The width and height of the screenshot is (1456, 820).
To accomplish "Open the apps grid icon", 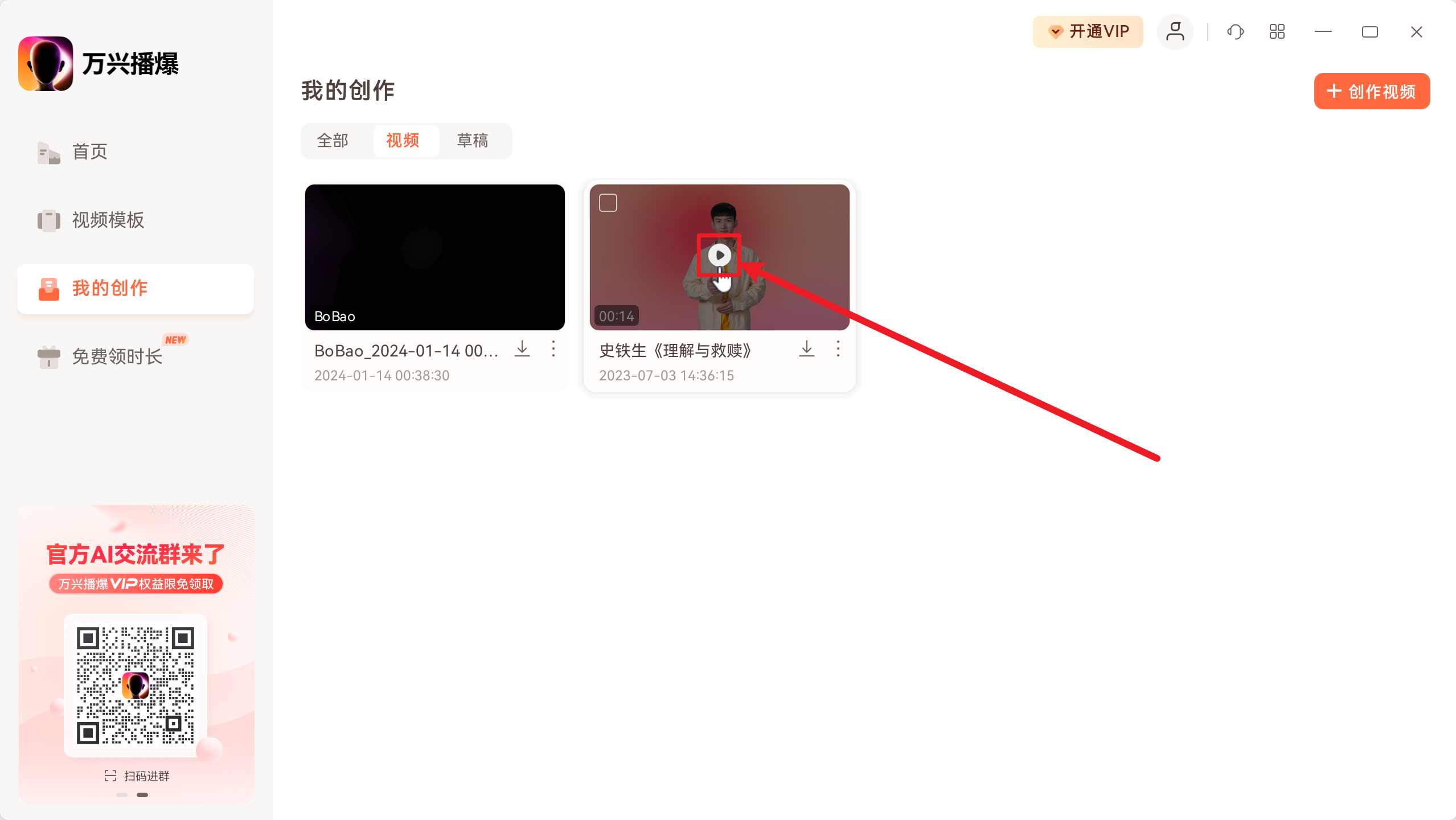I will click(x=1277, y=32).
